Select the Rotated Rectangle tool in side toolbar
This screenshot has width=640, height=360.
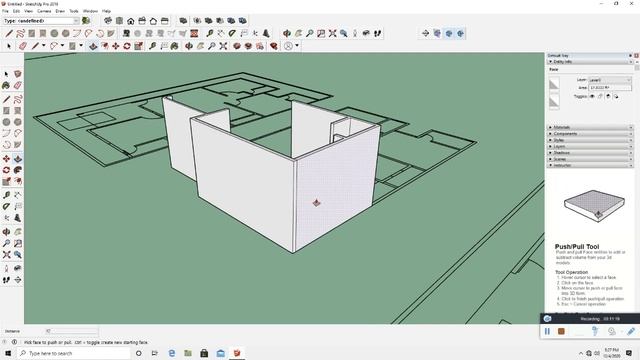point(18,111)
